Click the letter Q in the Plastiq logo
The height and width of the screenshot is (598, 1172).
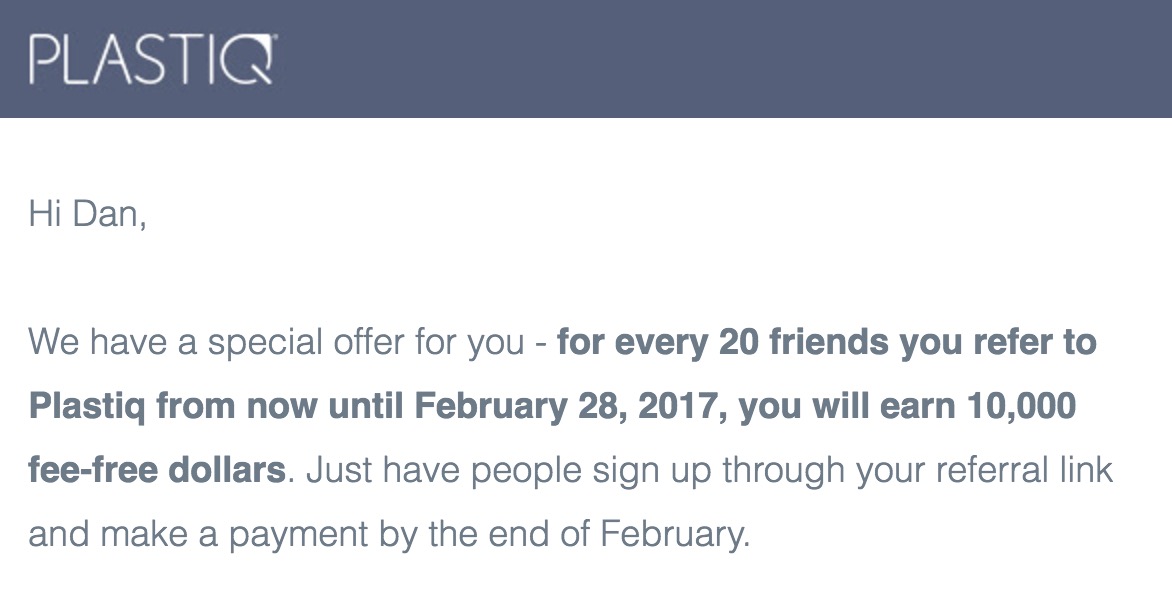click(255, 60)
